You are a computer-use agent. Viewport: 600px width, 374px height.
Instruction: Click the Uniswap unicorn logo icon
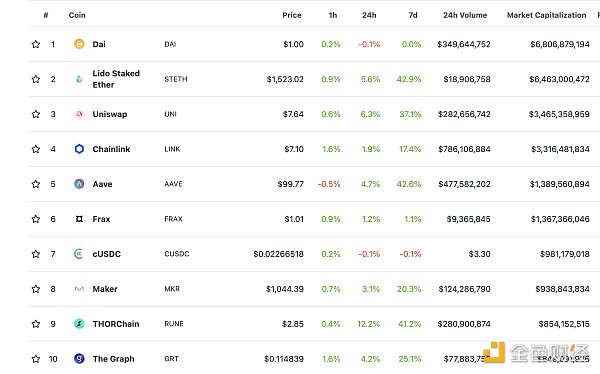coord(79,114)
